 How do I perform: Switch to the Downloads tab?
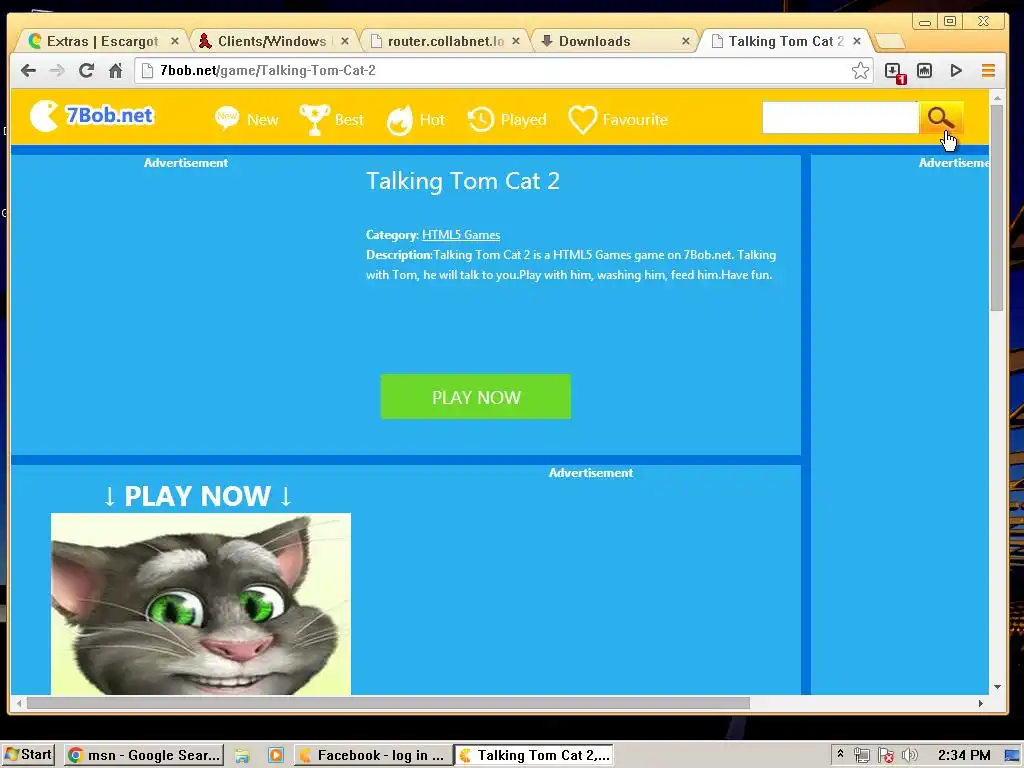(594, 41)
